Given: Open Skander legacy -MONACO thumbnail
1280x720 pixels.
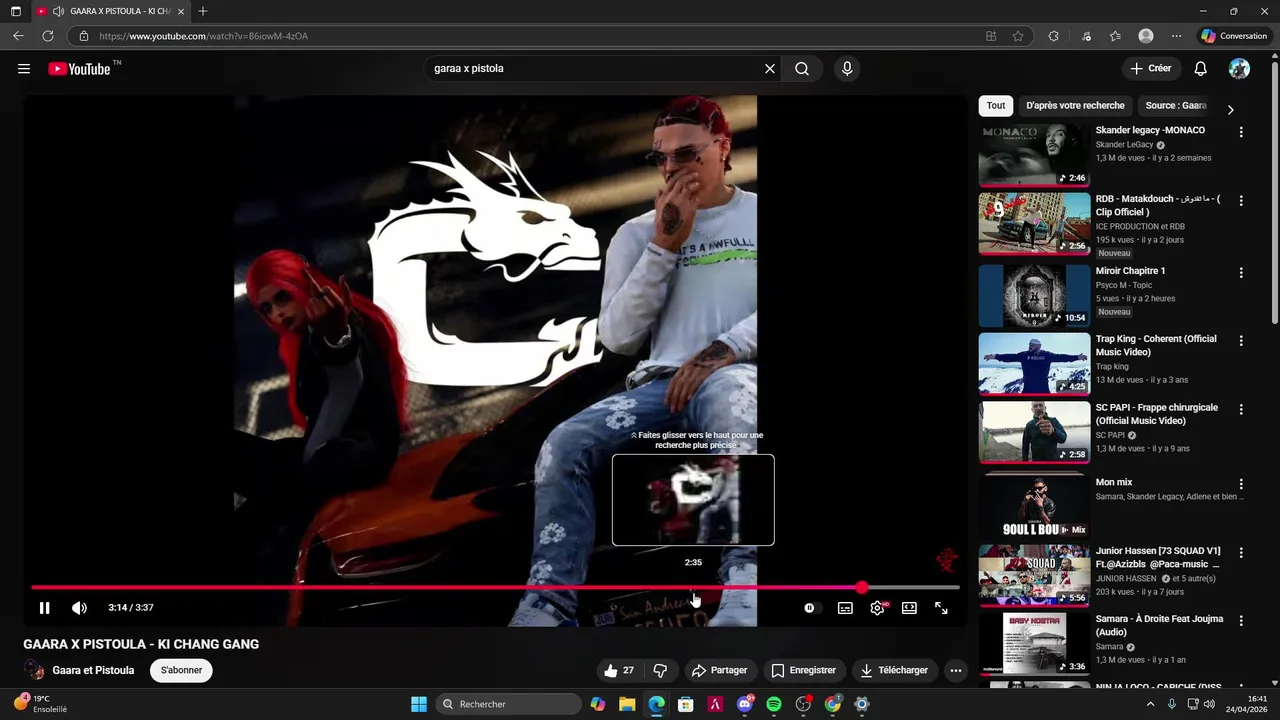Looking at the screenshot, I should coord(1034,155).
